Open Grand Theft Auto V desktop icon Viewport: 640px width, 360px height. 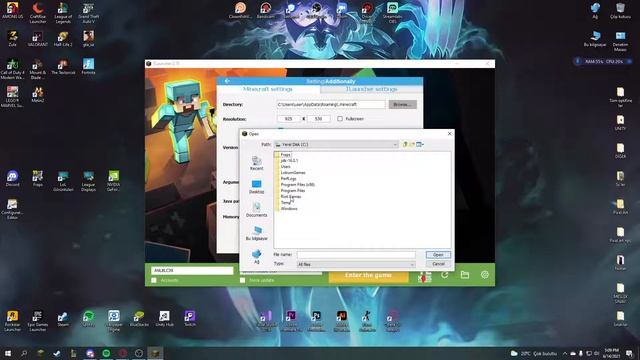tap(89, 12)
